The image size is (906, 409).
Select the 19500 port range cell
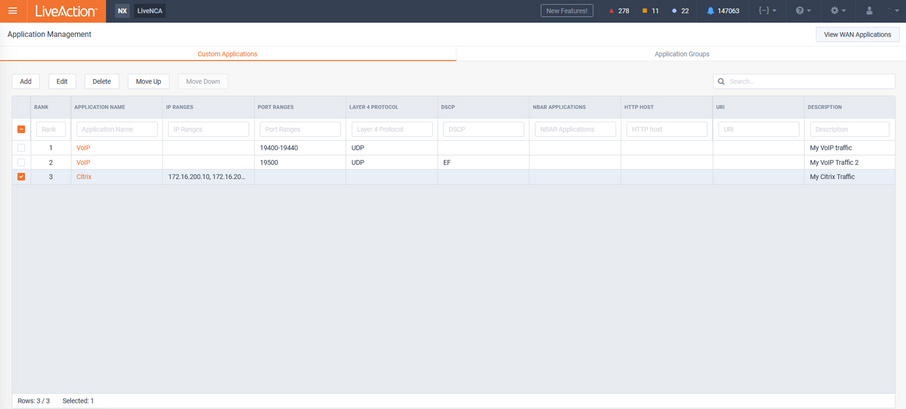tap(300, 162)
